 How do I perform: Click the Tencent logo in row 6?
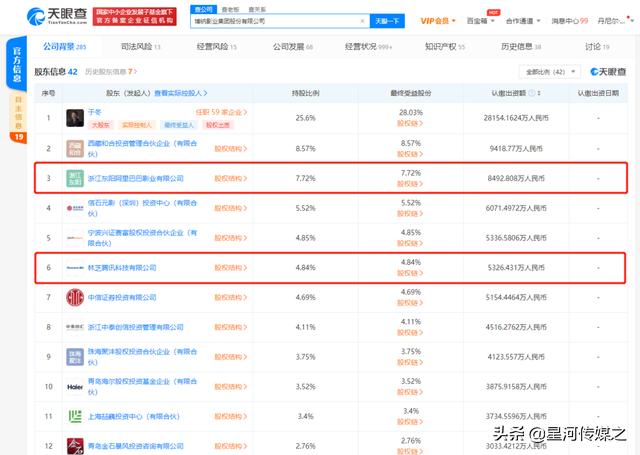75,268
